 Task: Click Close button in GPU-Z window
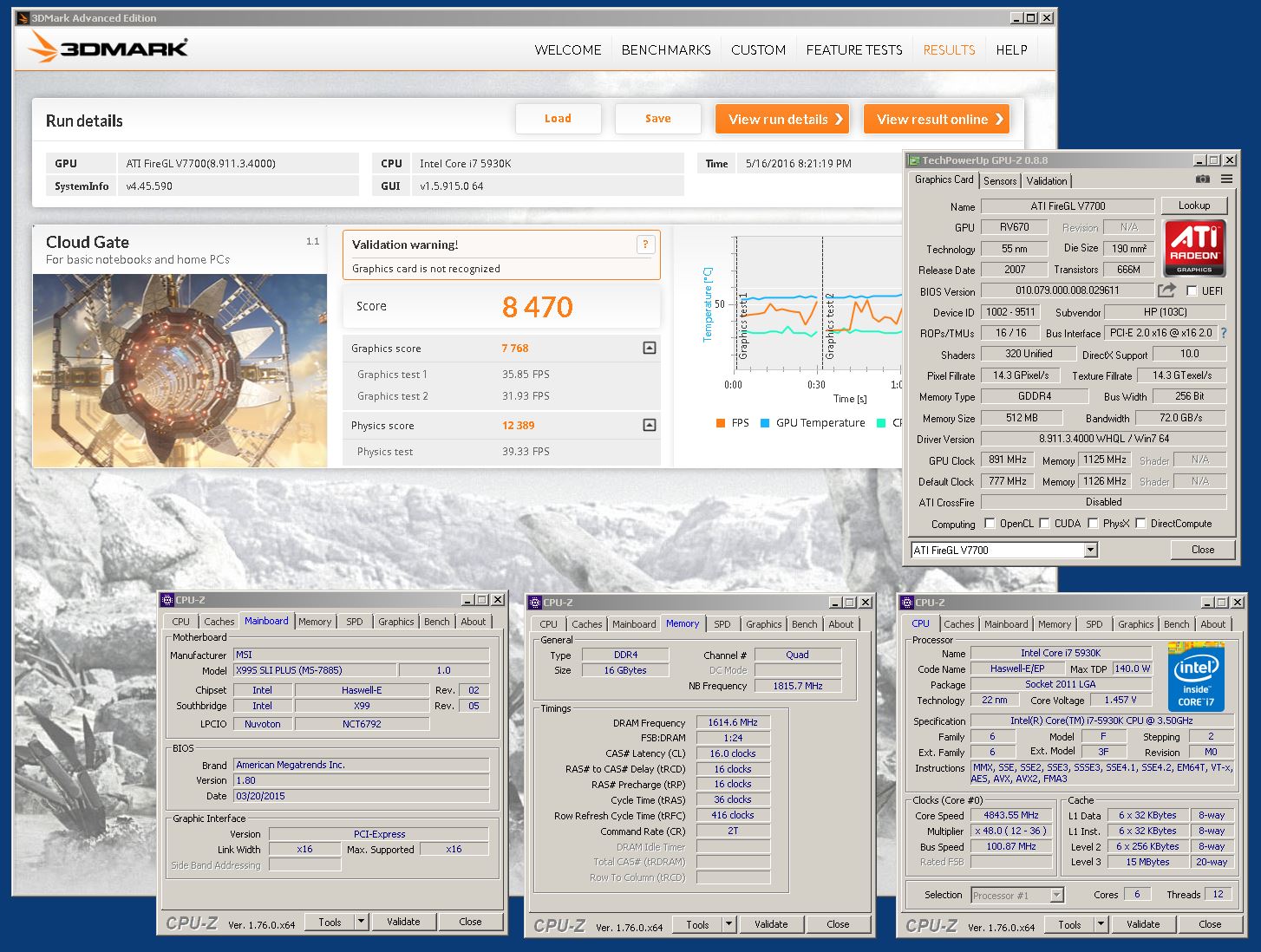point(1203,550)
